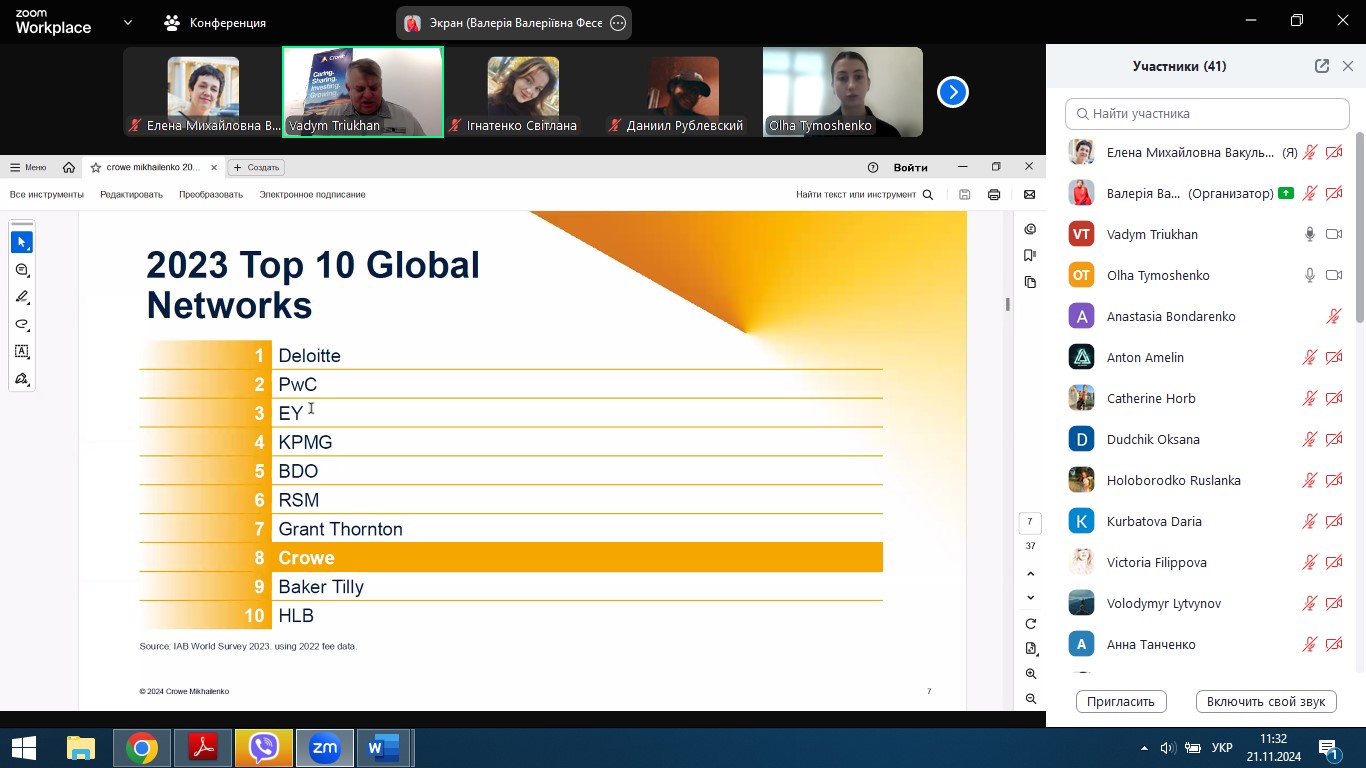Open the Acrobat help question icon
The image size is (1366, 768).
click(873, 167)
